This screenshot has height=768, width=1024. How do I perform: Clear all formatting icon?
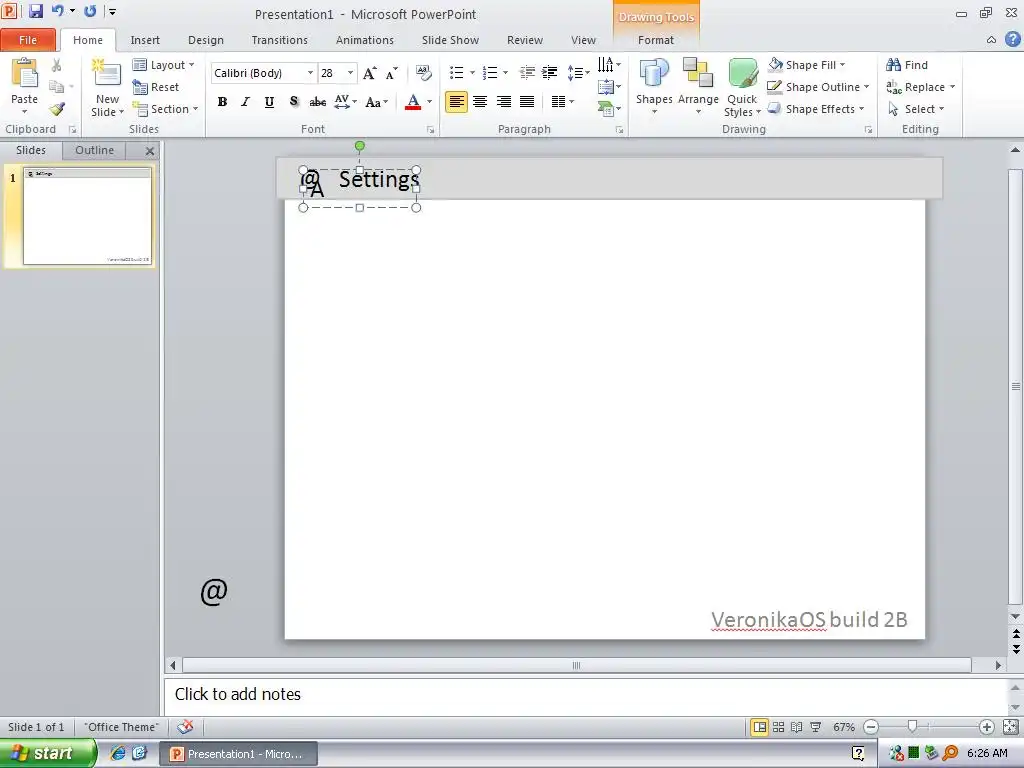pos(424,72)
